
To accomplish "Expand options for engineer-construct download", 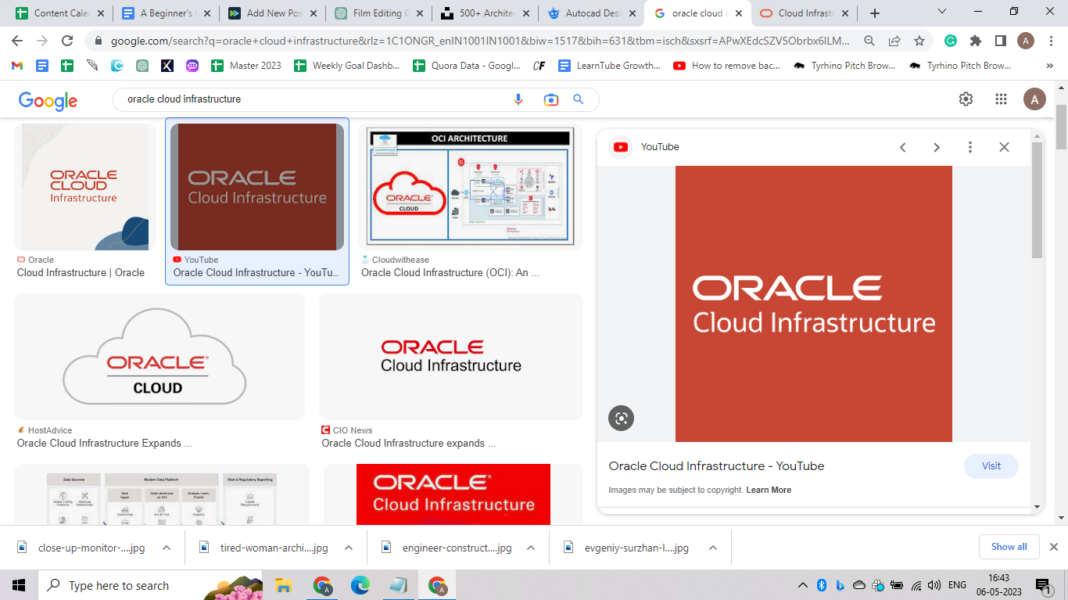I will point(529,548).
